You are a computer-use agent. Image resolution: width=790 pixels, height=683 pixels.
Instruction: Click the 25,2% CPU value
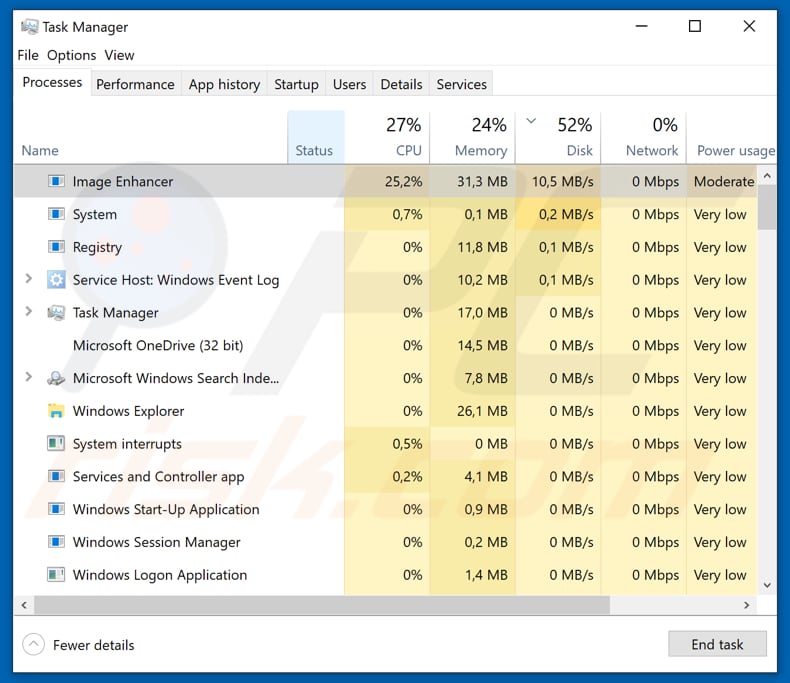point(403,181)
